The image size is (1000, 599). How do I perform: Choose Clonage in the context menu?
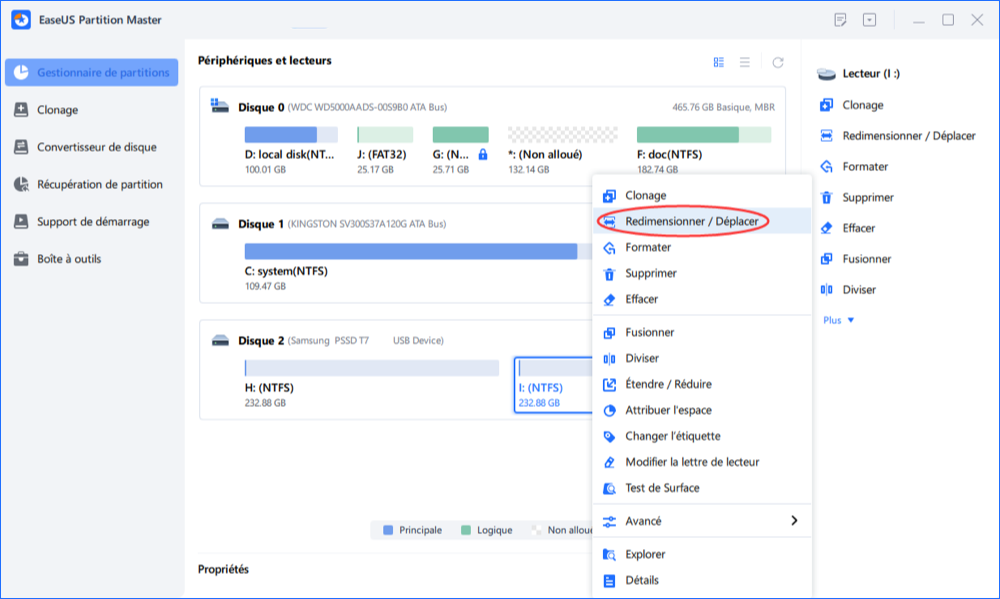[x=702, y=195]
